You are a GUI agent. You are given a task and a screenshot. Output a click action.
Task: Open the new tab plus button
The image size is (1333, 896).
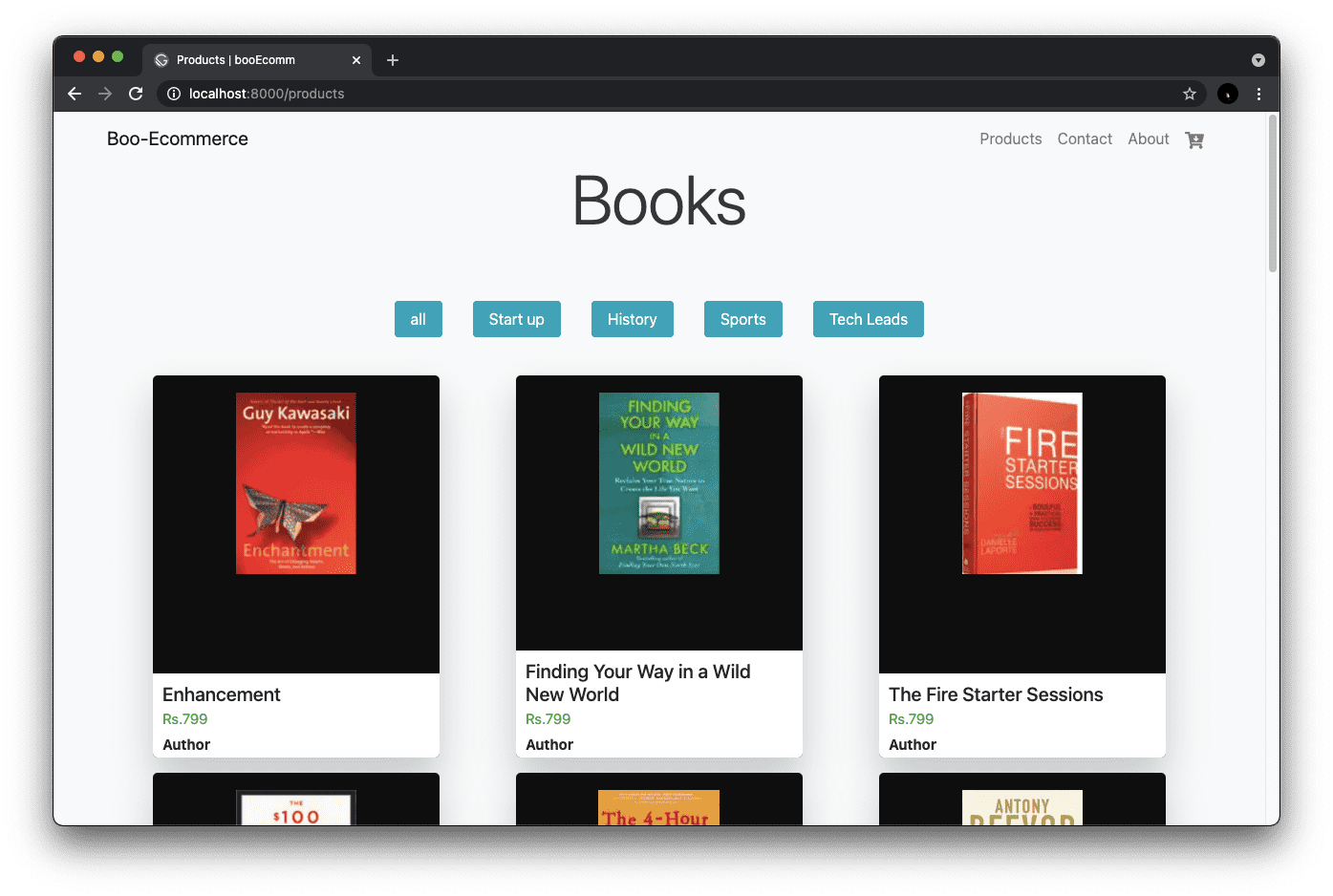tap(392, 60)
